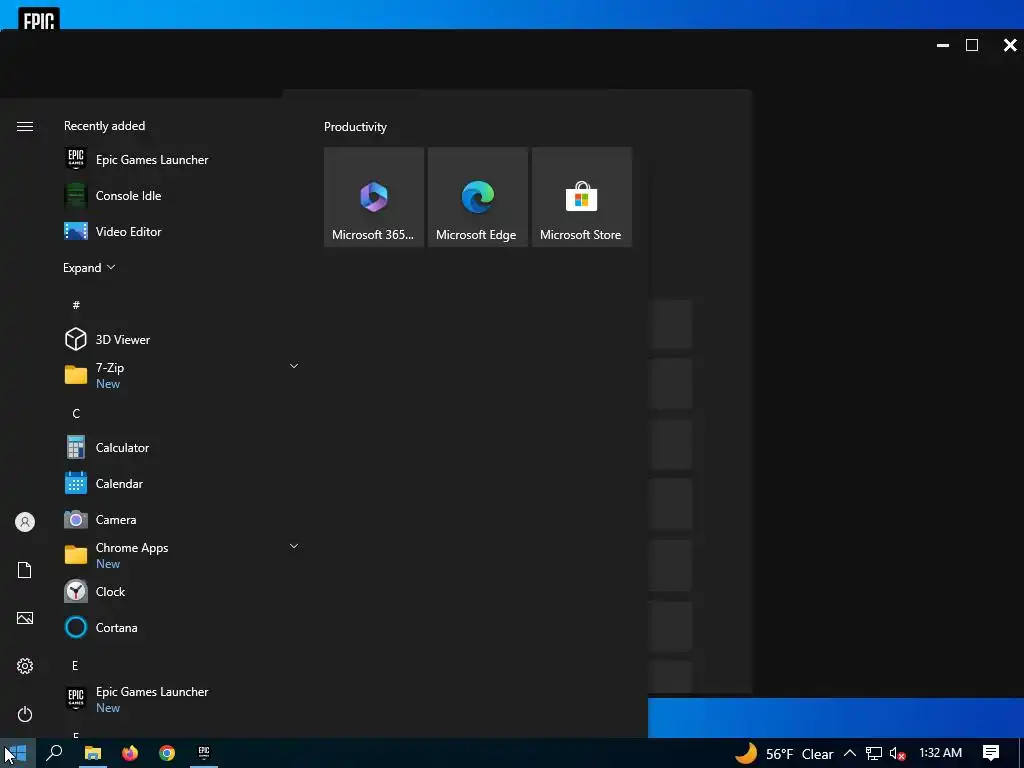Click the # letter header

76,305
